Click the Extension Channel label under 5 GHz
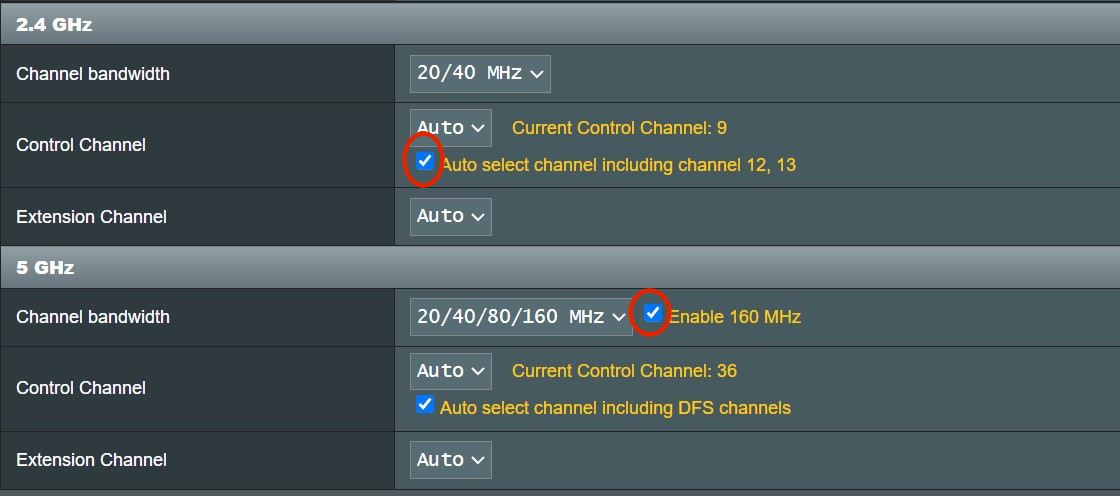The width and height of the screenshot is (1120, 496). click(91, 460)
